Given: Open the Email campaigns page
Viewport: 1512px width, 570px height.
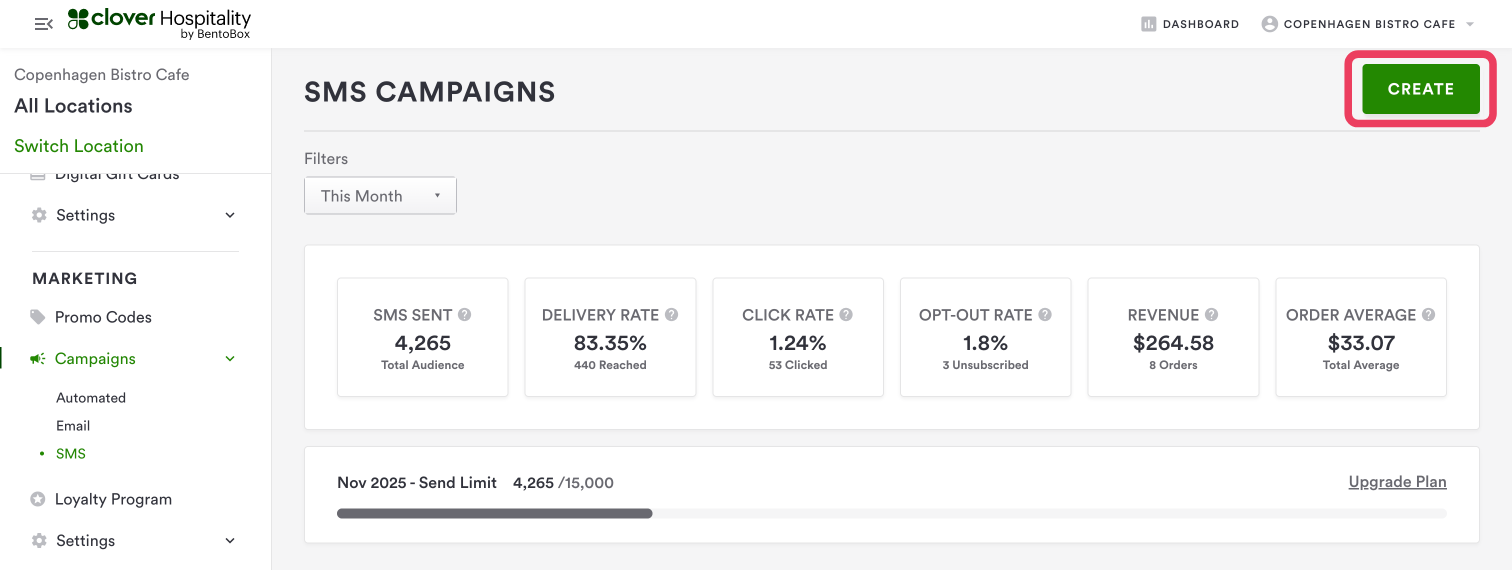Looking at the screenshot, I should tap(73, 426).
